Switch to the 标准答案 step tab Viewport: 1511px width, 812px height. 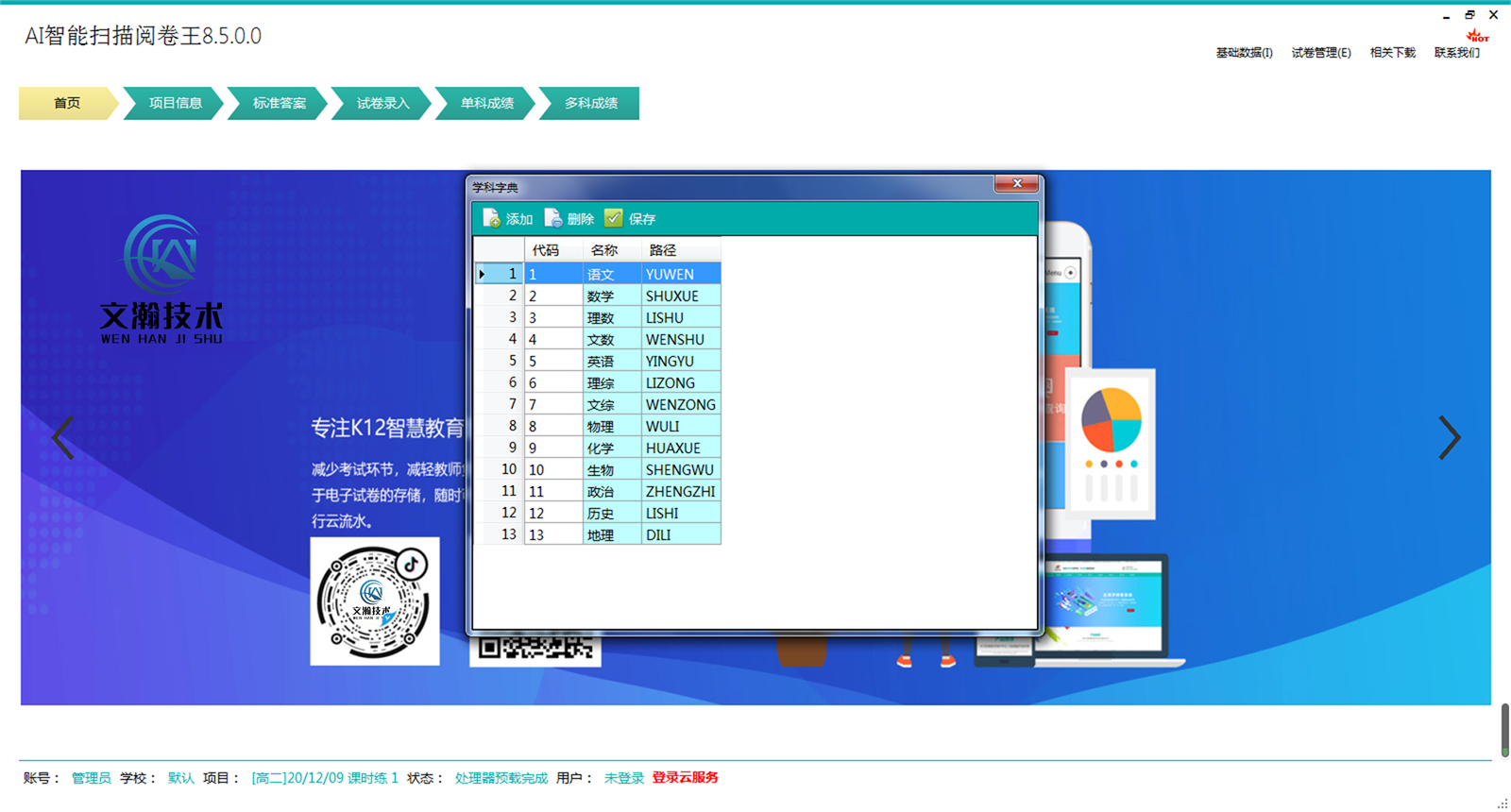279,103
